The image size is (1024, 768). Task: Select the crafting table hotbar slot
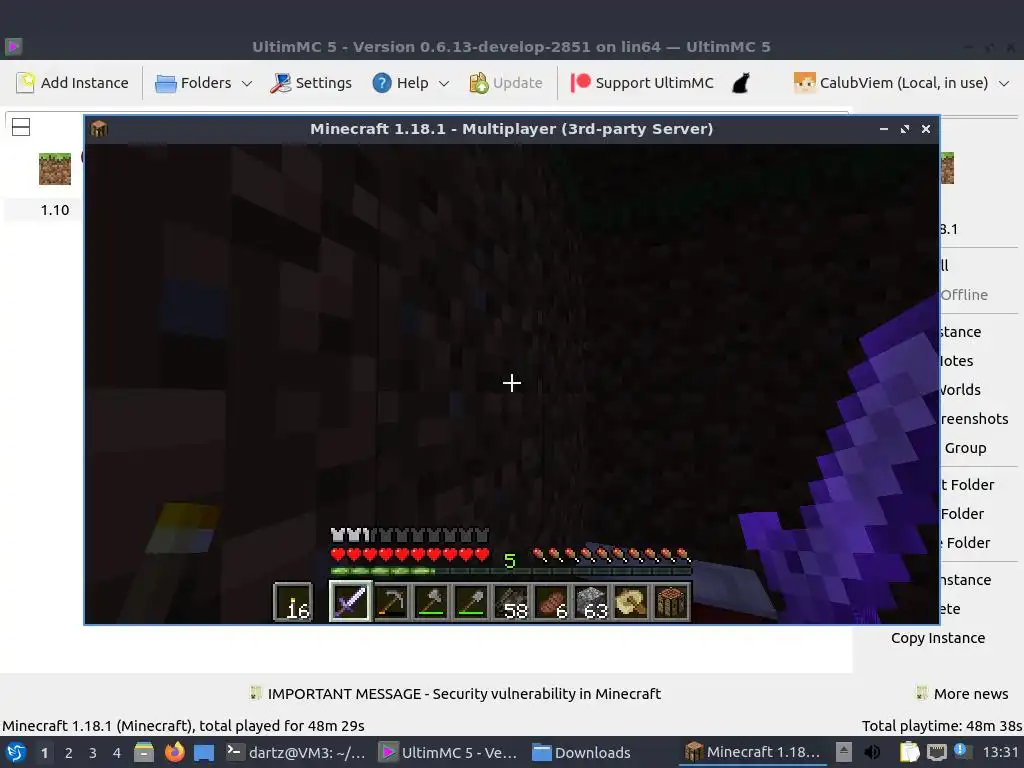tap(671, 601)
